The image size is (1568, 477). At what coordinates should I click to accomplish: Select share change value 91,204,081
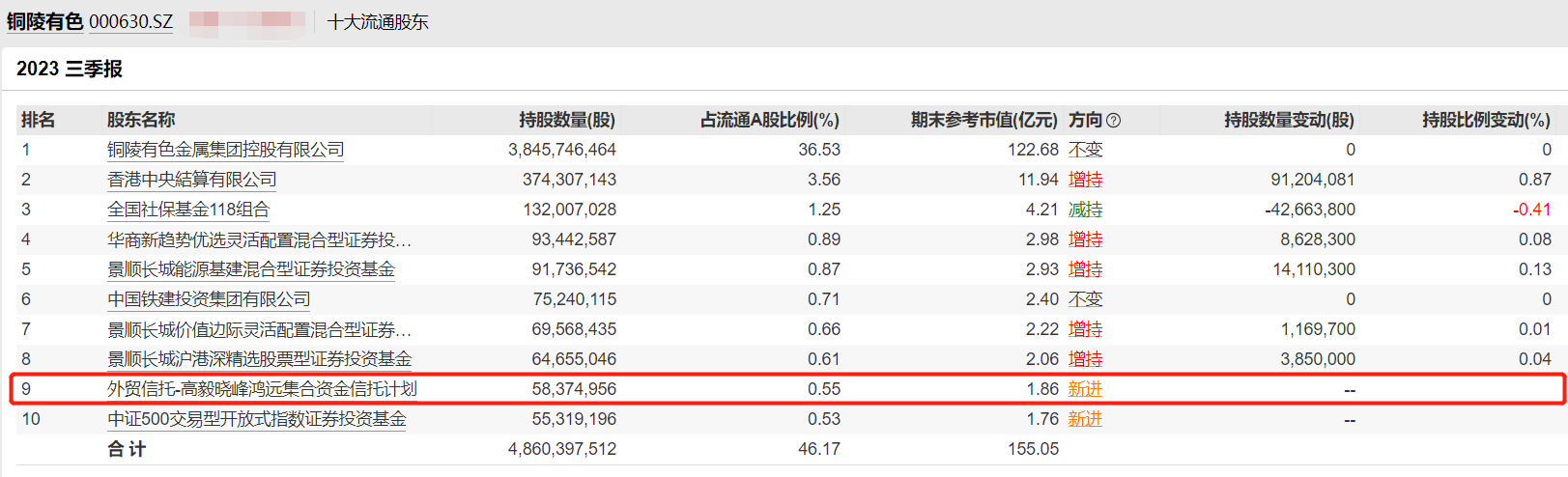click(1313, 180)
